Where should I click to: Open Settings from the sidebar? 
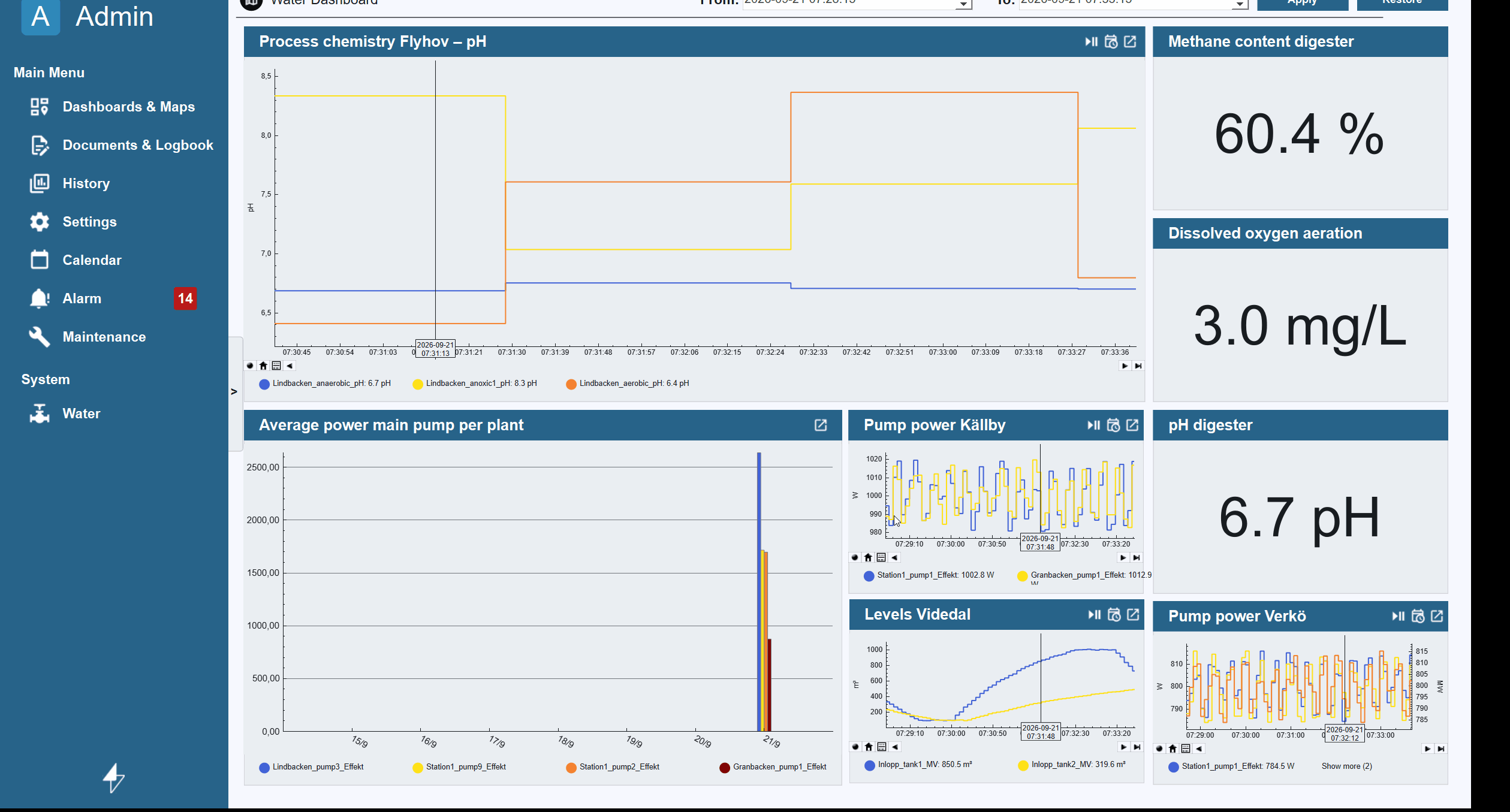pos(73,222)
